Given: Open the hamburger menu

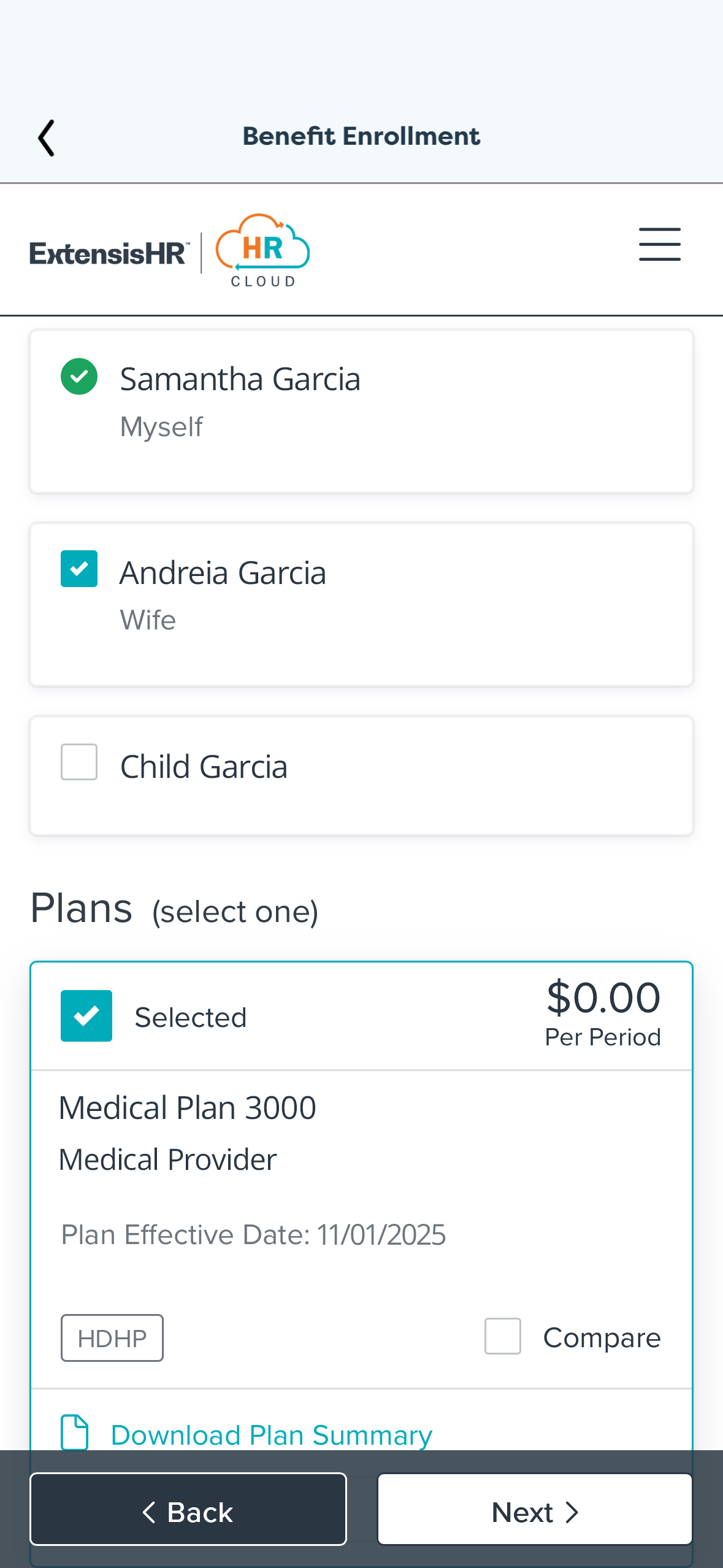Looking at the screenshot, I should coord(659,244).
